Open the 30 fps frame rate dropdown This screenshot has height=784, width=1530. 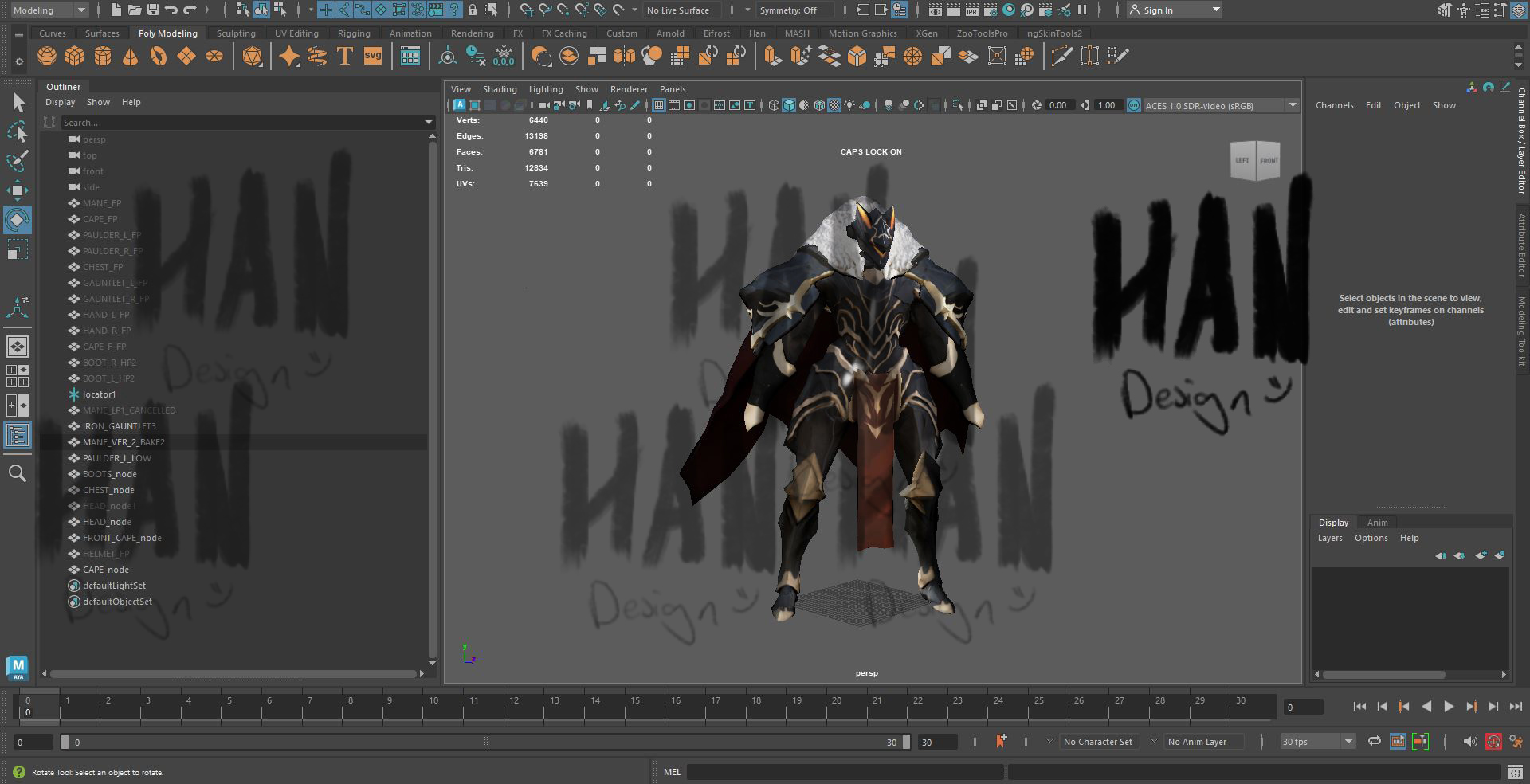click(1317, 742)
